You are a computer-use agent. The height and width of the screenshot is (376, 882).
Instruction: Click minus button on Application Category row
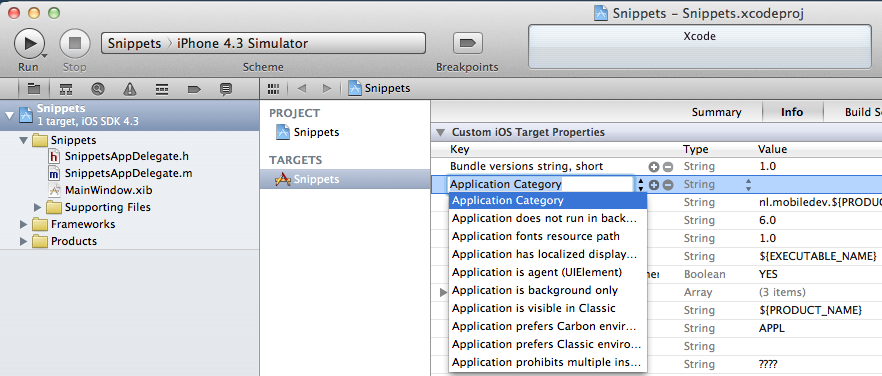pos(668,185)
